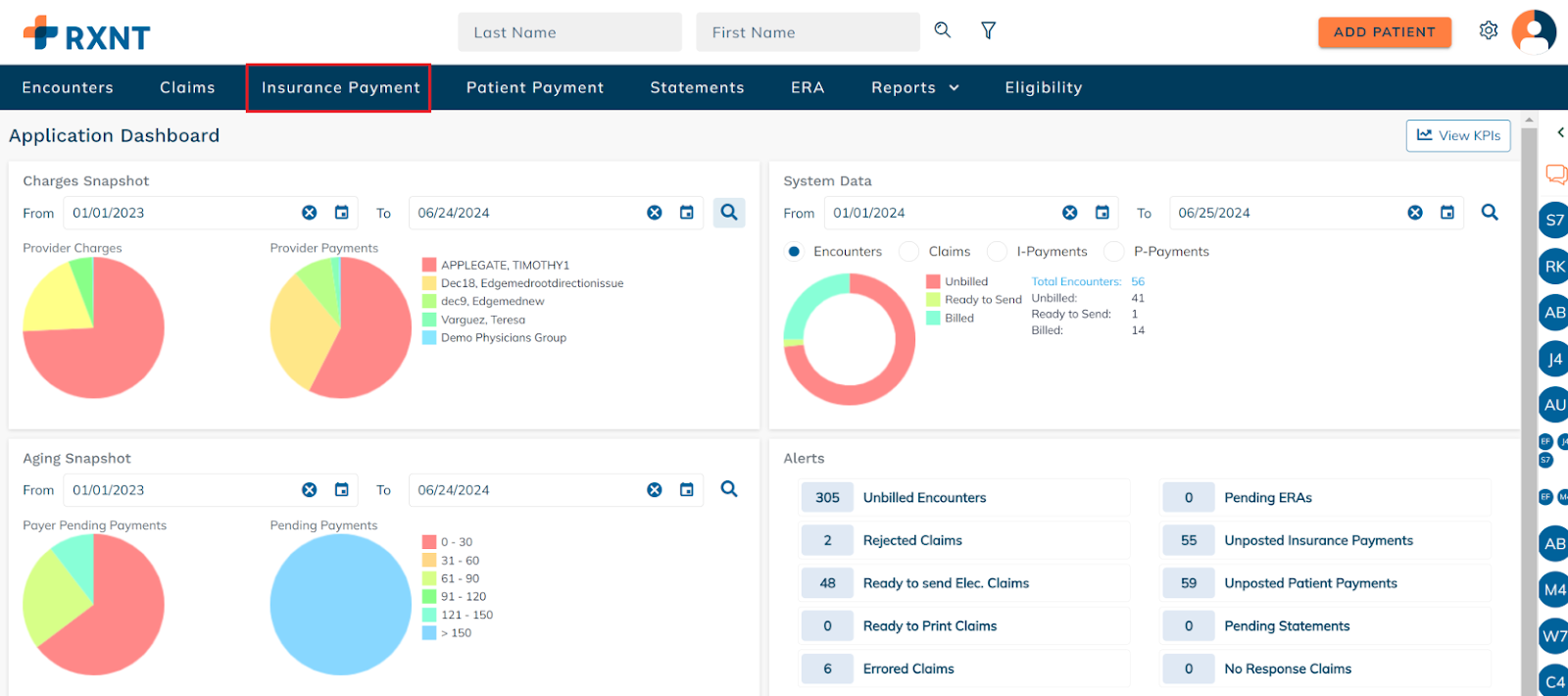Viewport: 1568px width, 696px height.
Task: Click the user profile avatar
Action: (x=1534, y=31)
